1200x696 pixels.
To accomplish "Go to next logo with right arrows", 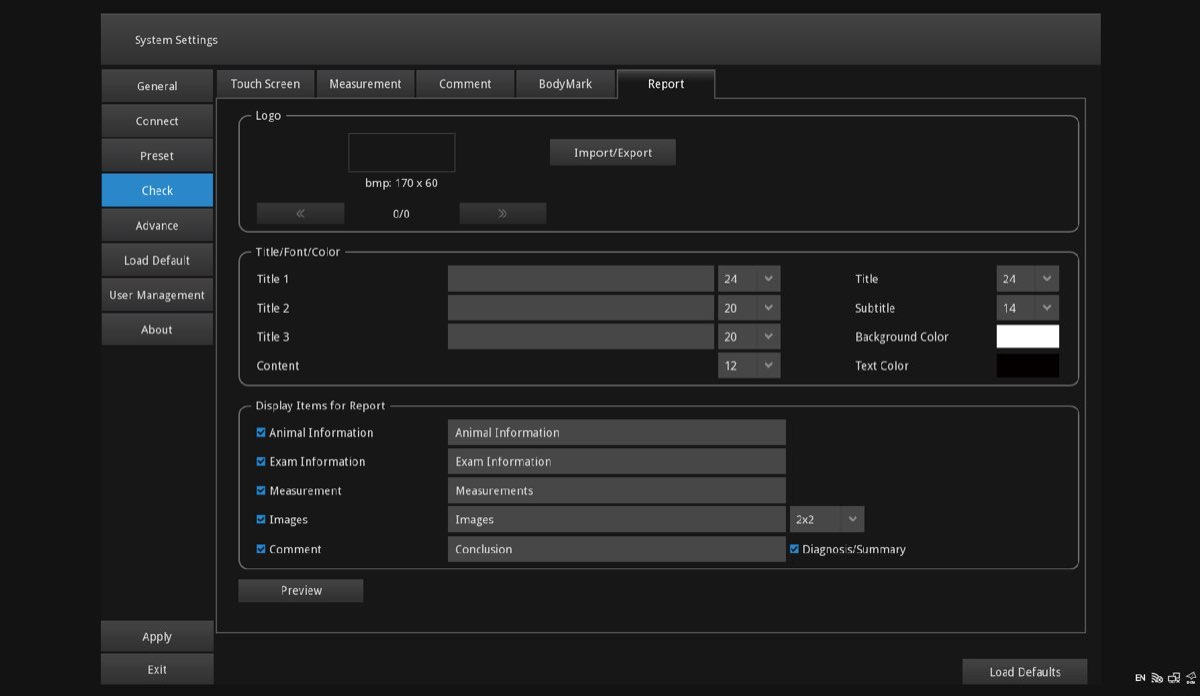I will (x=502, y=213).
